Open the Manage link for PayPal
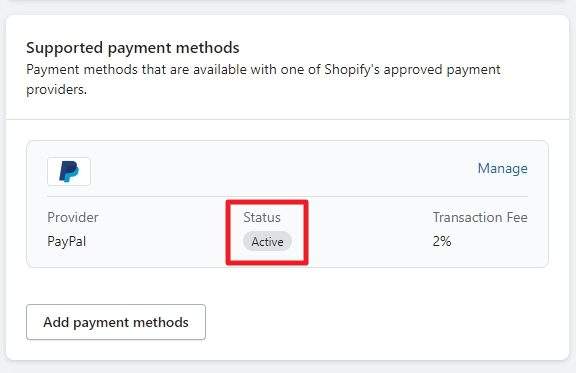This screenshot has height=373, width=576. pyautogui.click(x=502, y=168)
